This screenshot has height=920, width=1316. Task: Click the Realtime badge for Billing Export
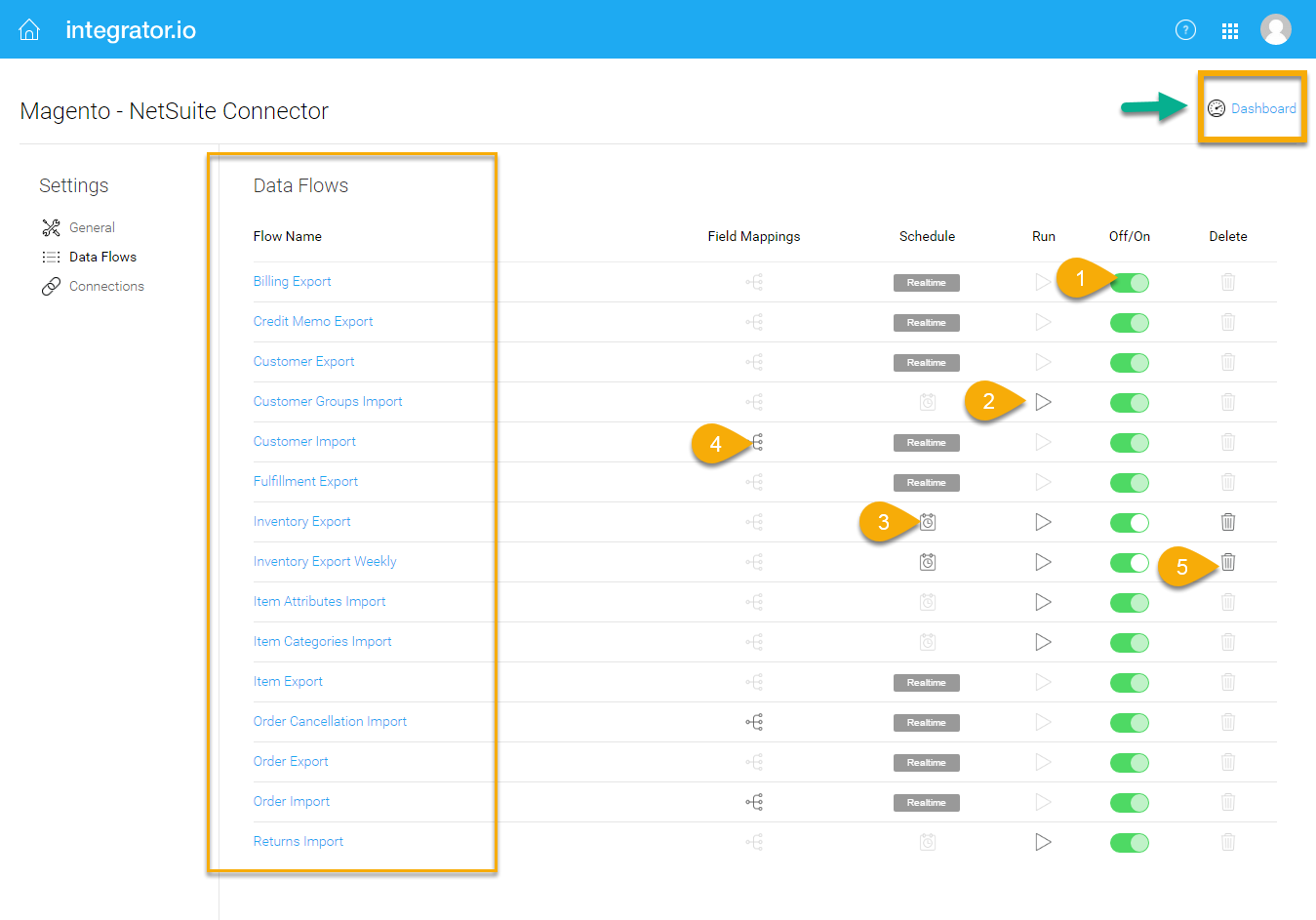click(x=927, y=283)
